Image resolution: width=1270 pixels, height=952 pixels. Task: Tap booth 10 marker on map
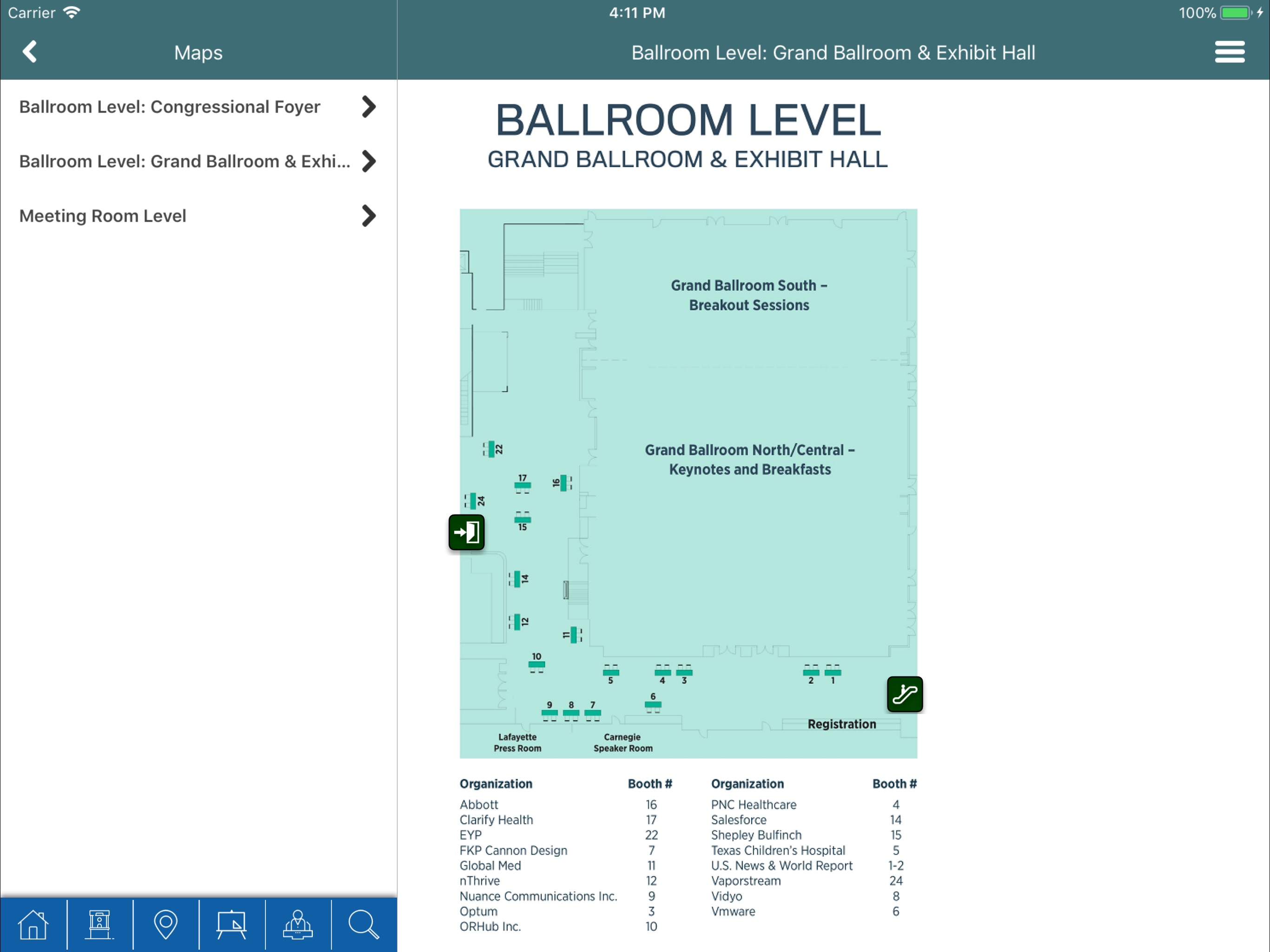(536, 662)
